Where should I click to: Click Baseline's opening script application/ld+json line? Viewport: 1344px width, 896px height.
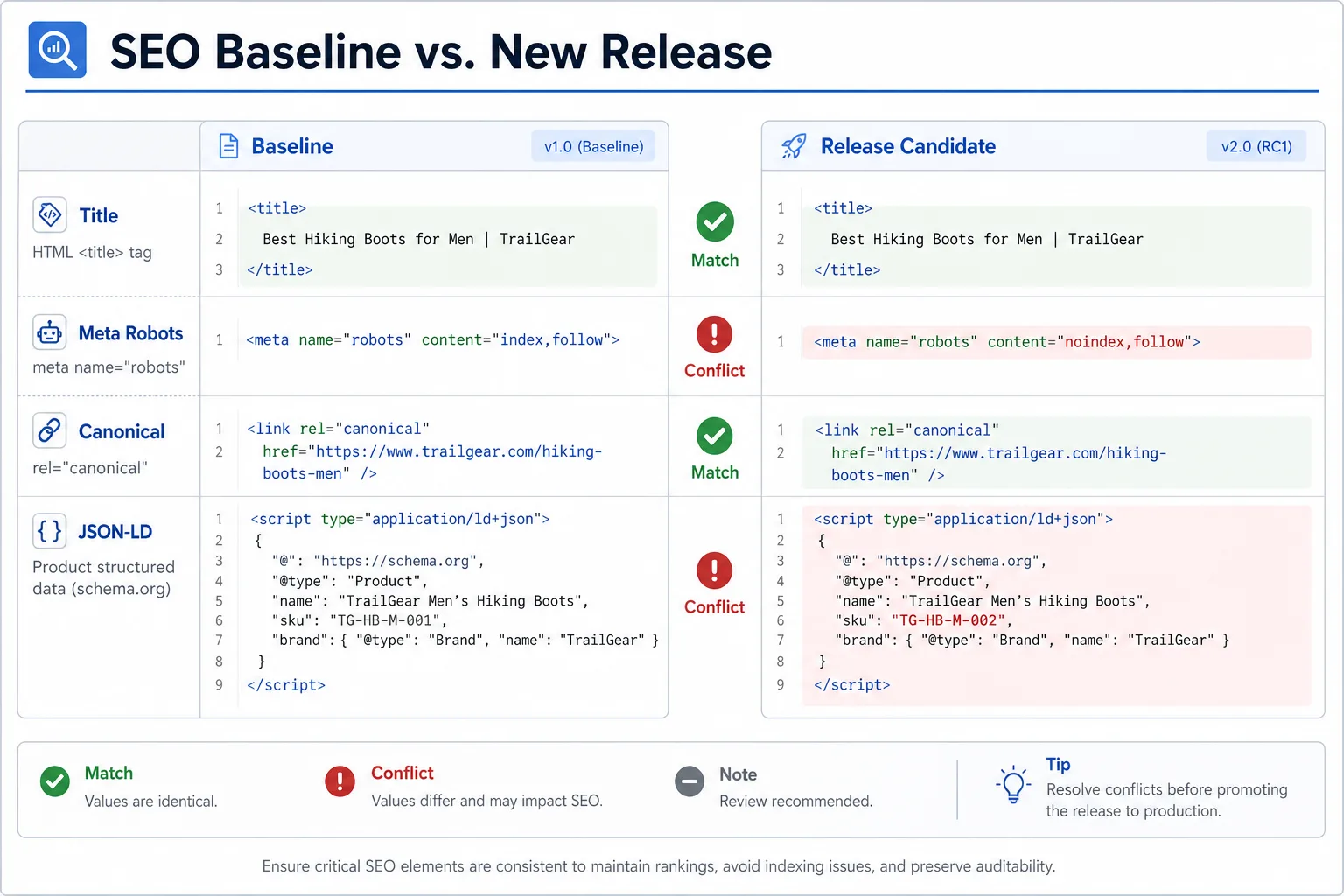point(400,519)
